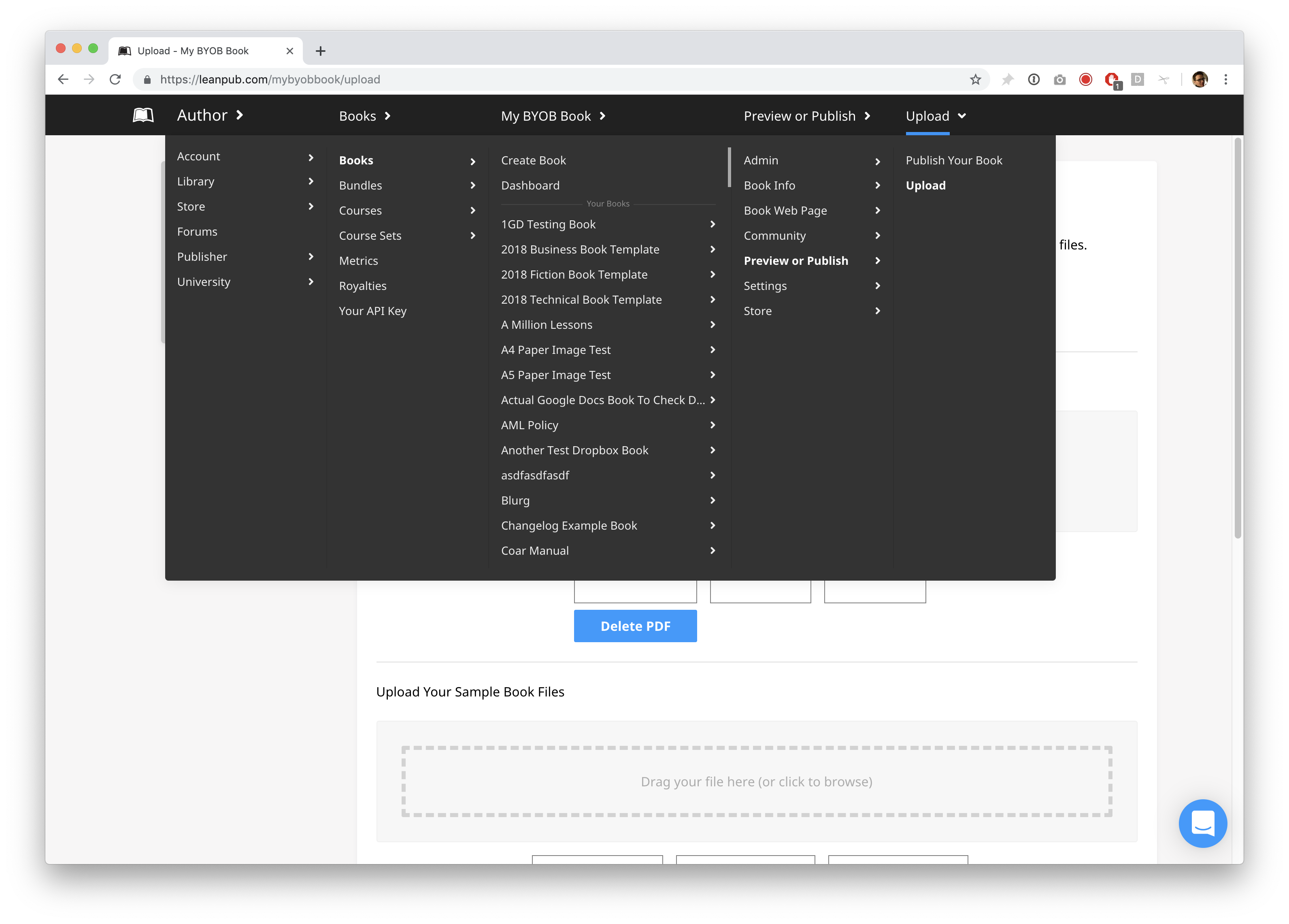1289x924 pixels.
Task: Click the sample file drop zone
Action: click(x=756, y=781)
